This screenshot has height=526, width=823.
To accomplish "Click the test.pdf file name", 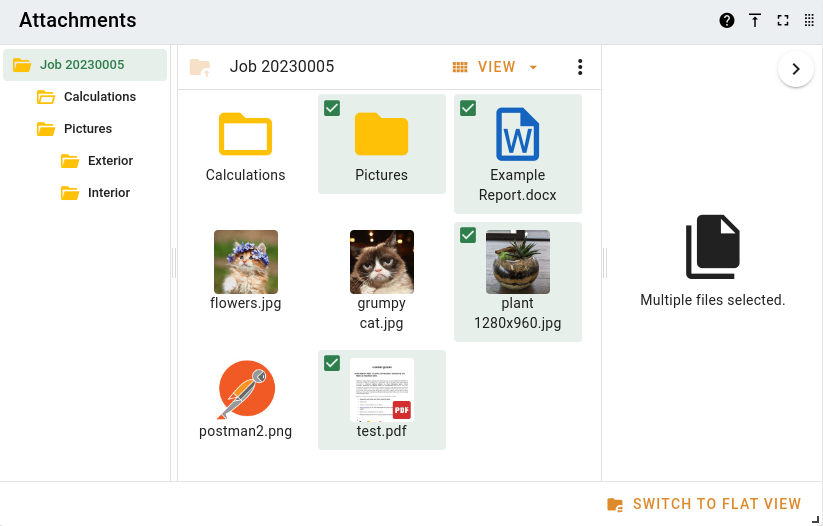I will click(382, 431).
